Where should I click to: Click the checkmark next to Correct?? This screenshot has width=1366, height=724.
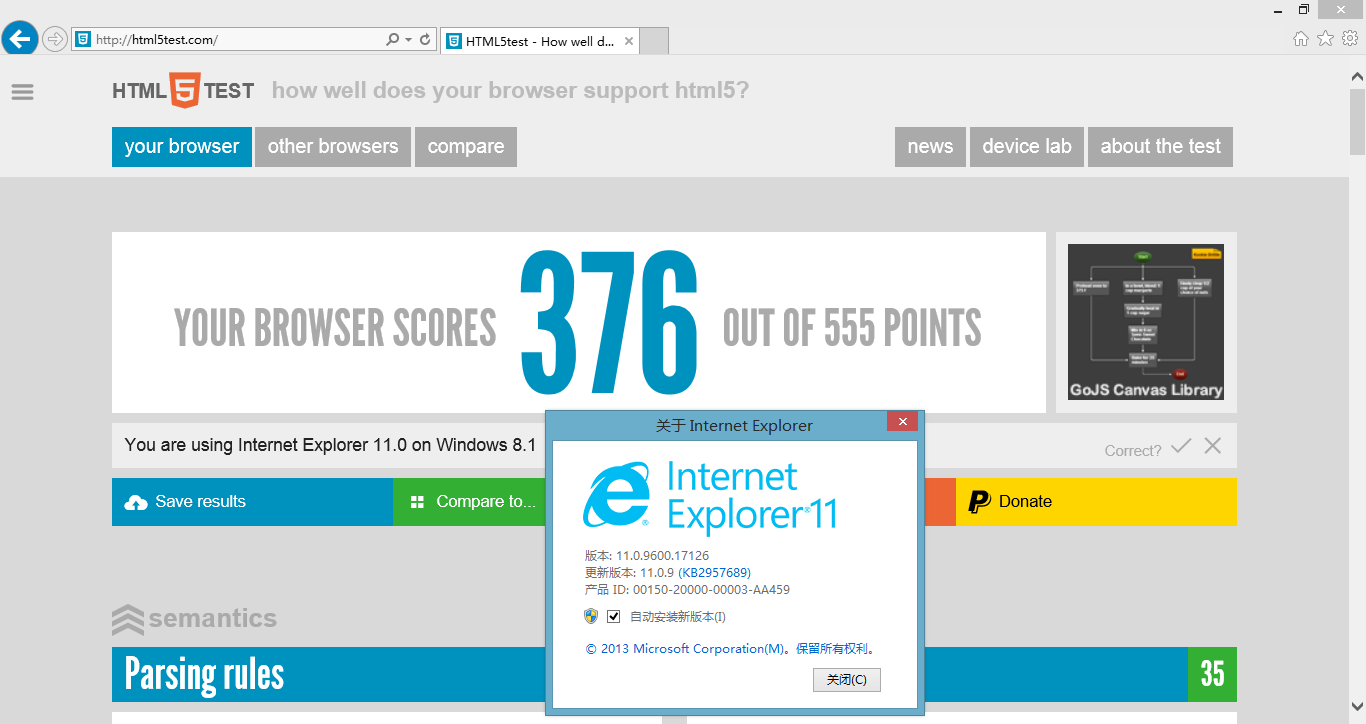[x=1181, y=446]
